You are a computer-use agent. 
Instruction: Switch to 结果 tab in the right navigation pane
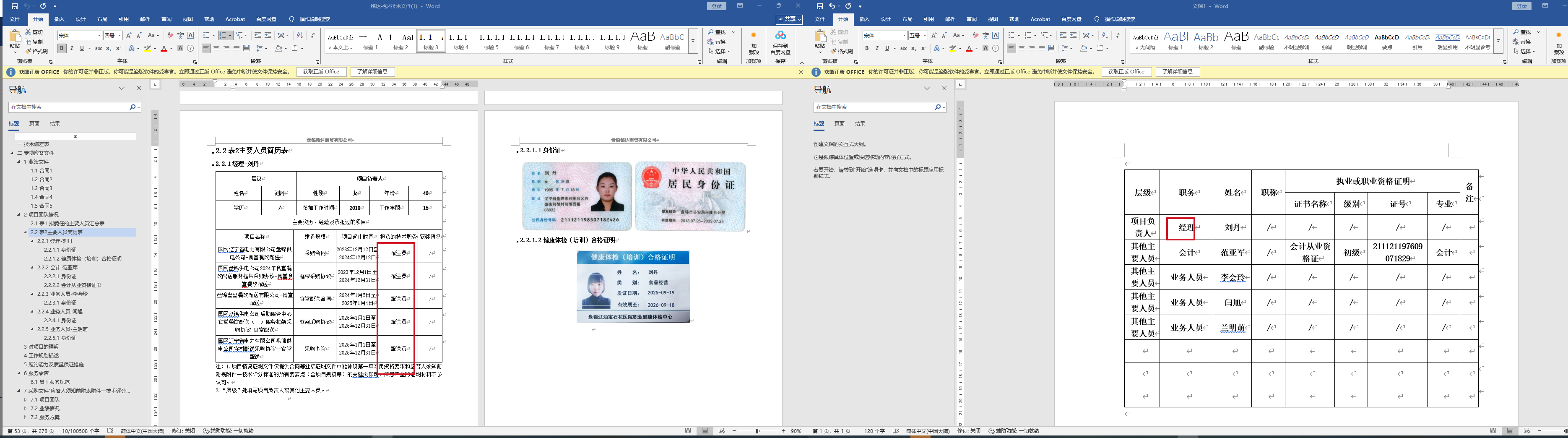pyautogui.click(x=860, y=124)
